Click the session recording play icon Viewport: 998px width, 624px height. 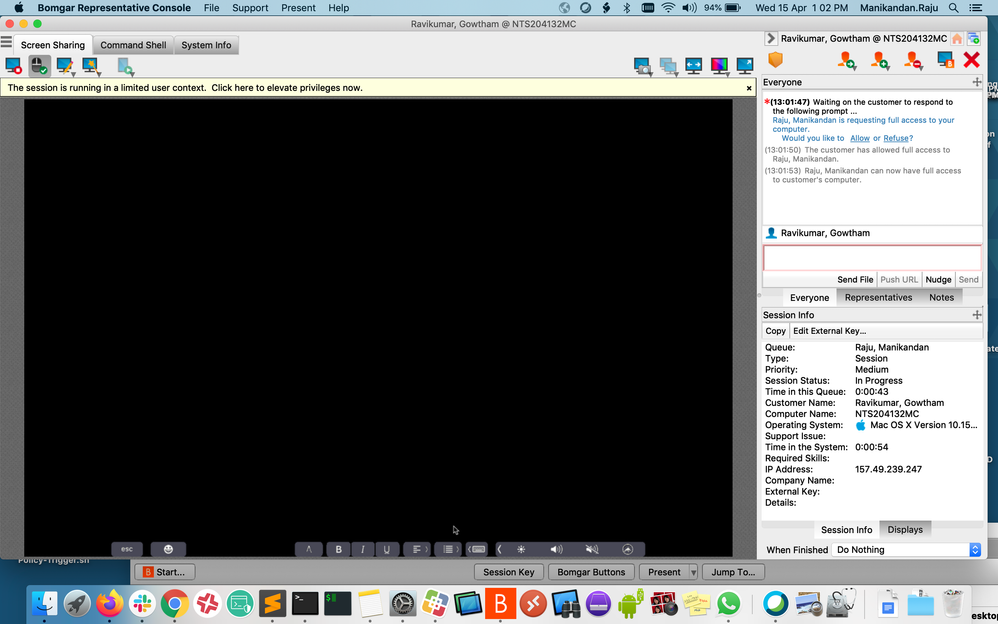pyautogui.click(x=125, y=66)
